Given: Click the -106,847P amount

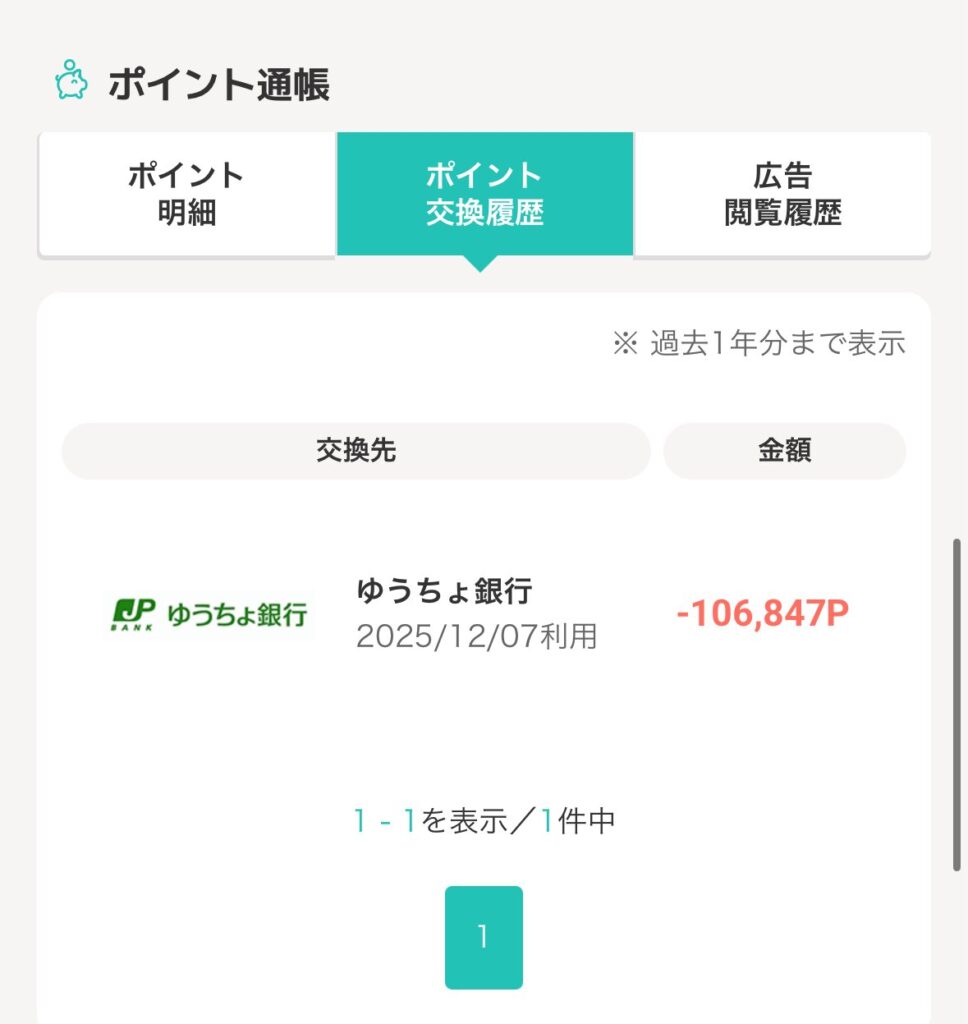Looking at the screenshot, I should pyautogui.click(x=762, y=613).
